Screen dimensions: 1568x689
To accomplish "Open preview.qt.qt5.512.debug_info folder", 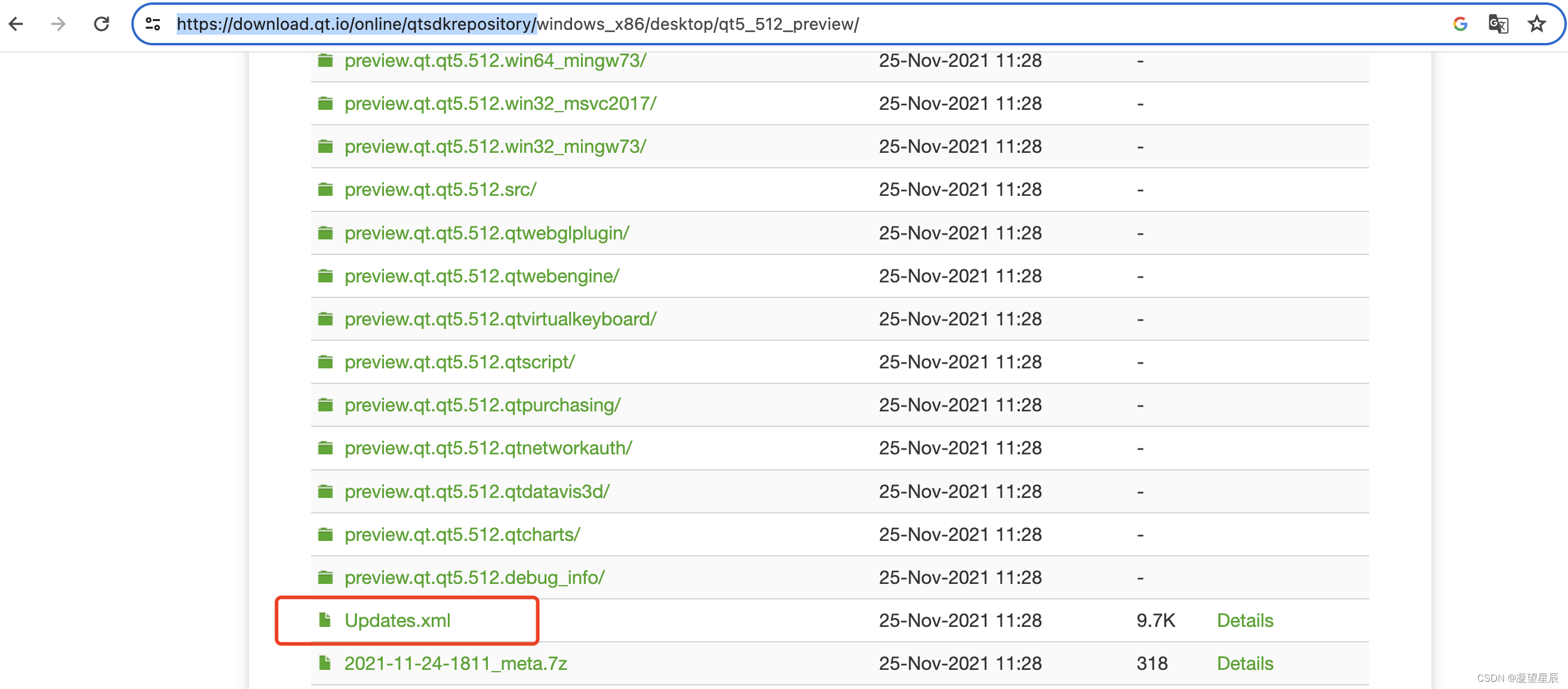I will click(474, 577).
